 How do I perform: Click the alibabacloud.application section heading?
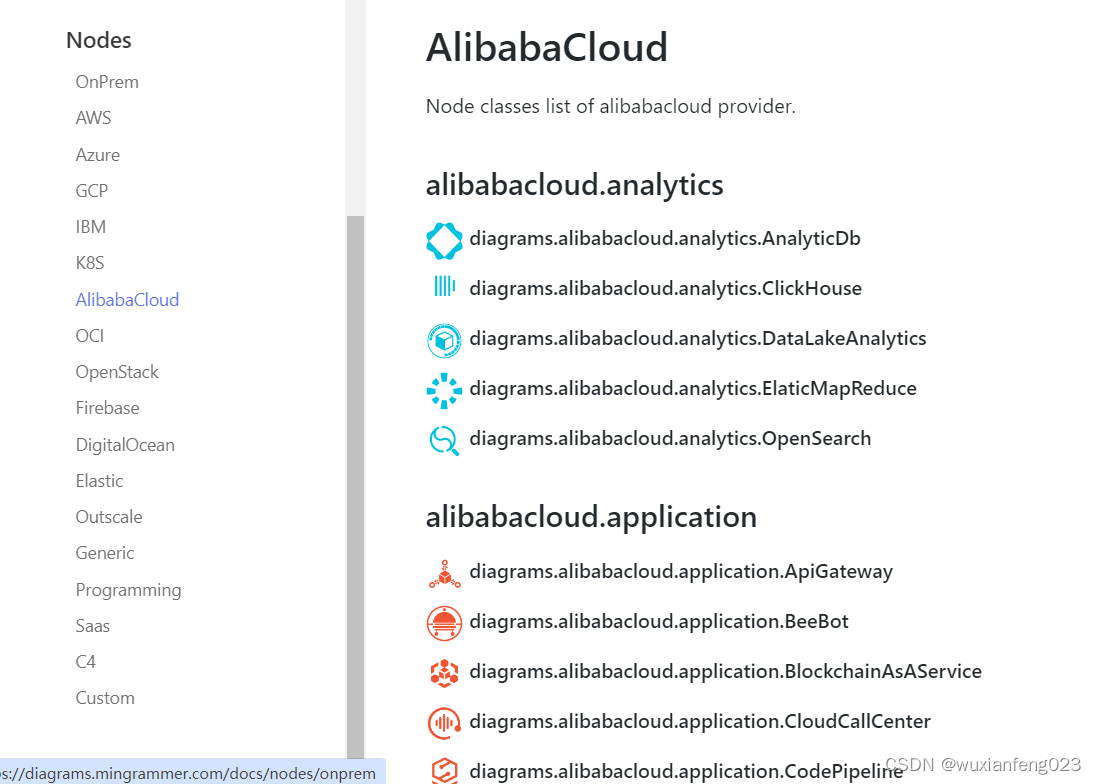[x=591, y=517]
